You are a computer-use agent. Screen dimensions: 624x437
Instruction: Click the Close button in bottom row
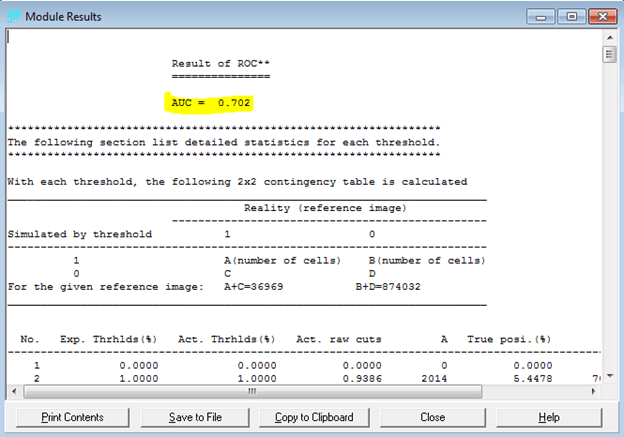coord(432,416)
